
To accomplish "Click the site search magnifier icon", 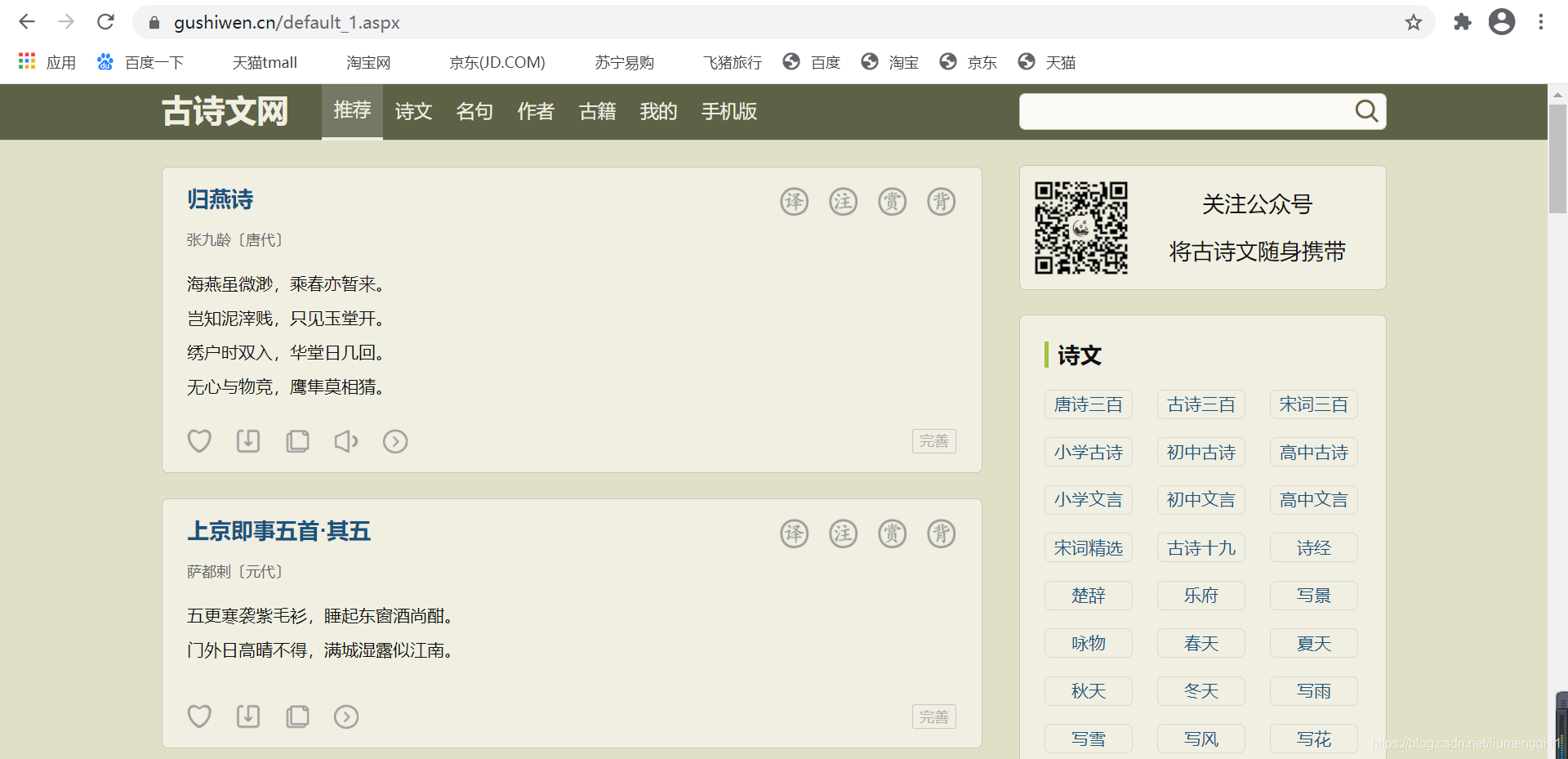I will point(1366,111).
